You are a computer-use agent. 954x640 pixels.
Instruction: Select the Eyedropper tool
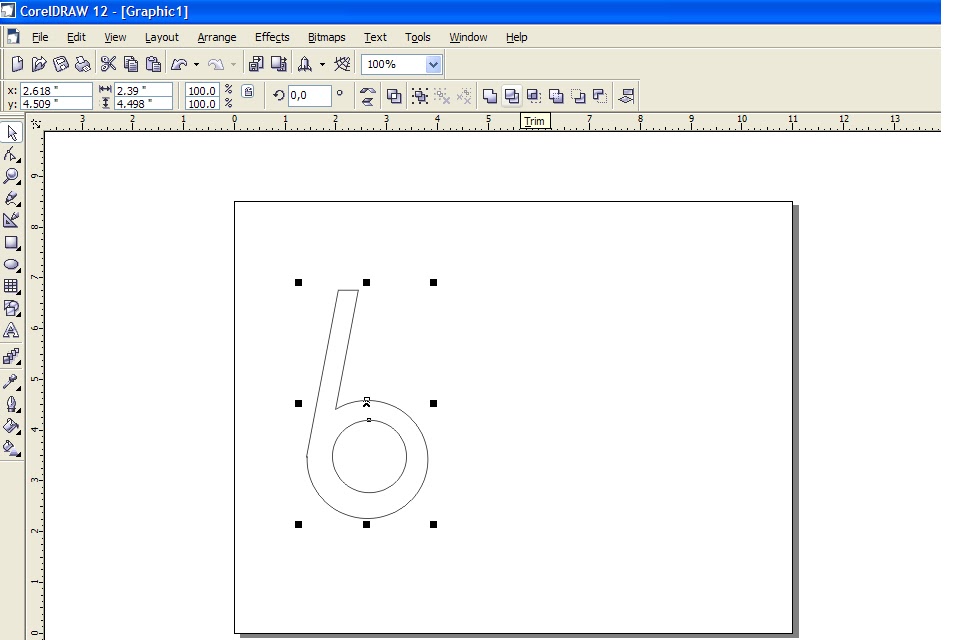click(12, 381)
